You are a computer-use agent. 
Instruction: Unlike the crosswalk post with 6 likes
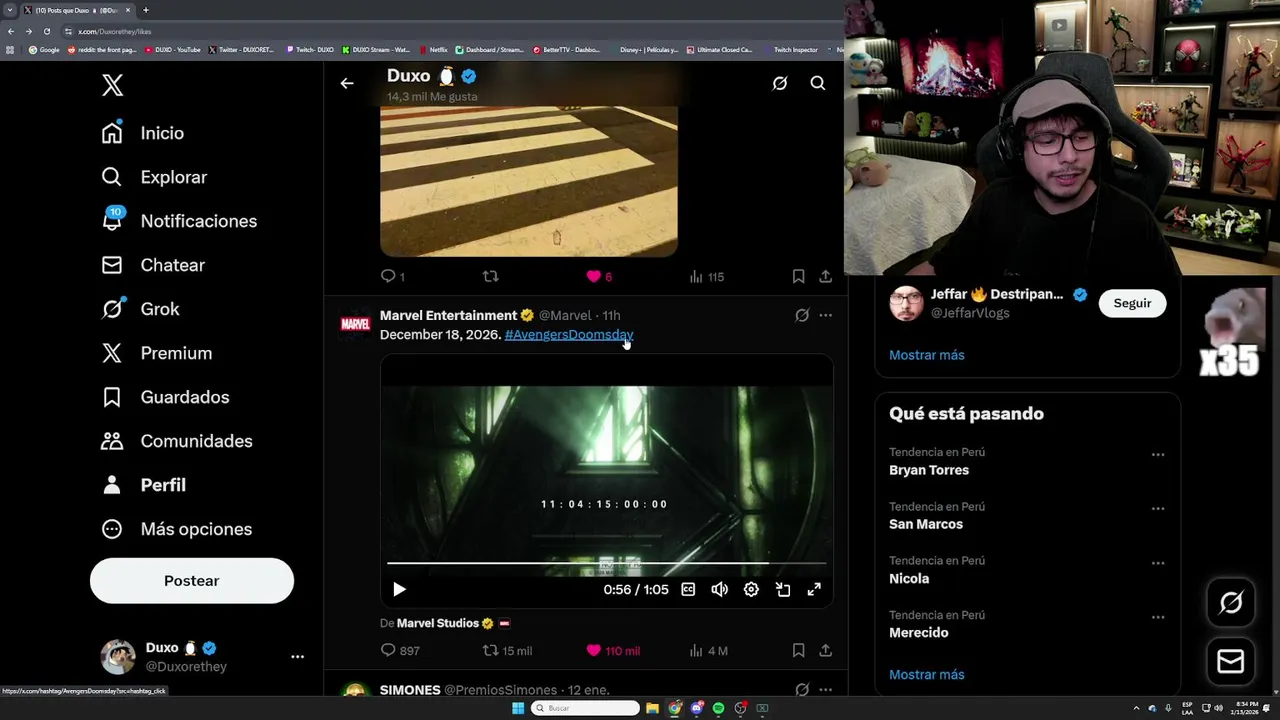pos(599,276)
